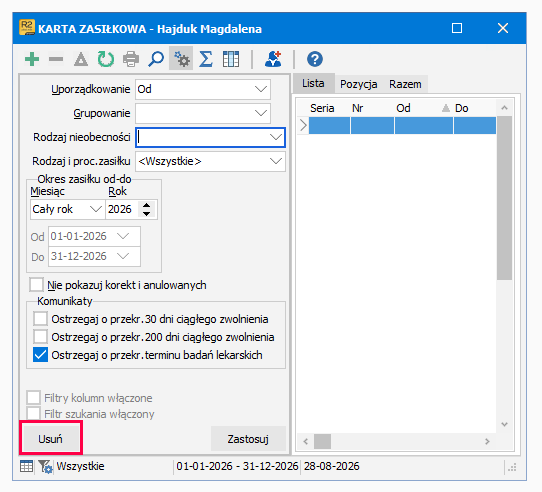The width and height of the screenshot is (542, 492).
Task: Click the 28-08-2026 date in status bar
Action: 331,466
